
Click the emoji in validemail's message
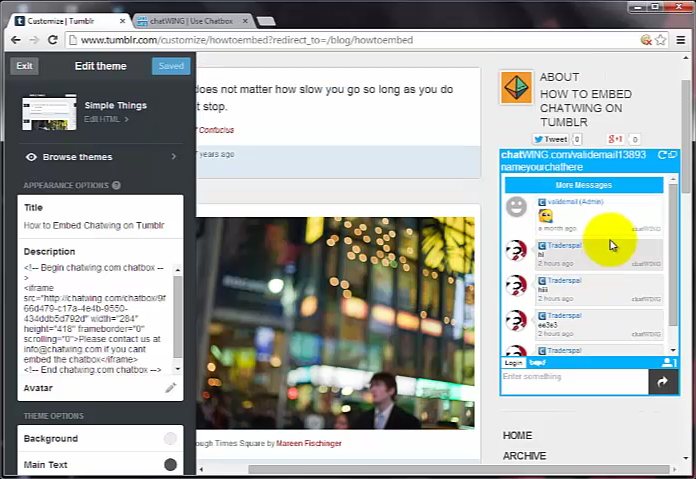coord(546,216)
